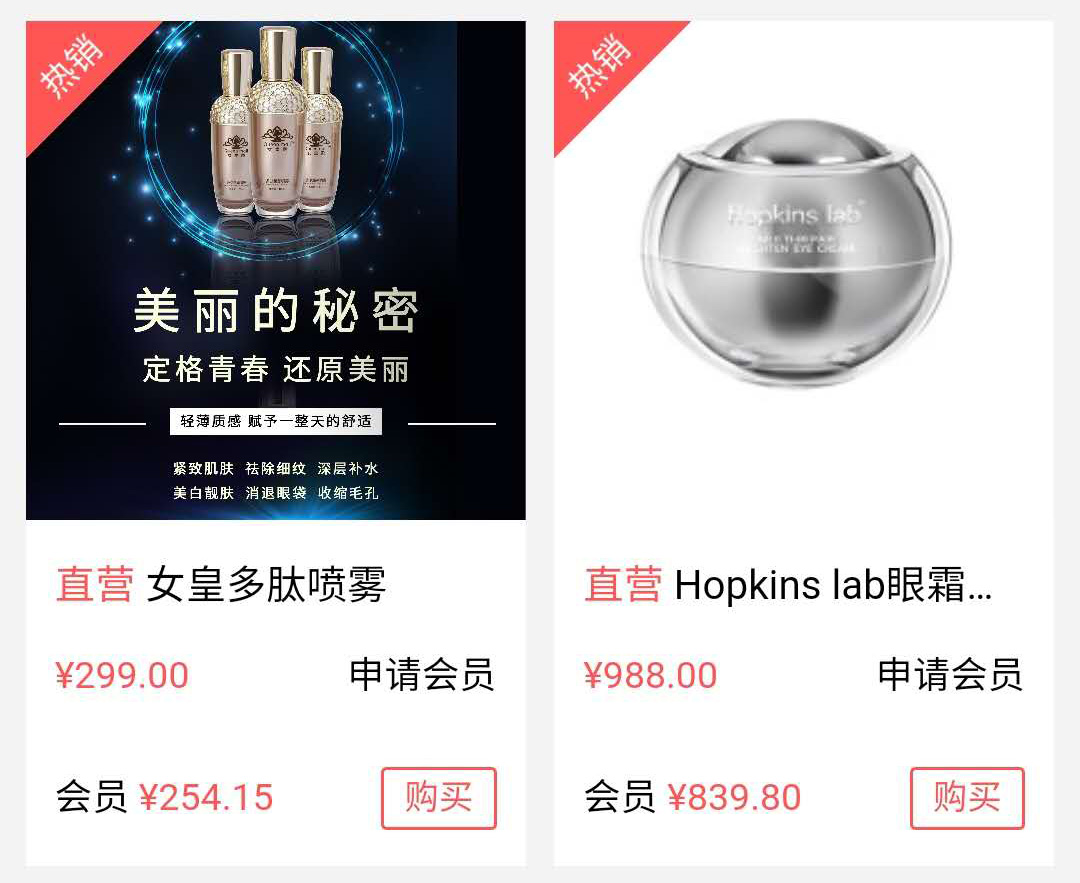Click the 定格青春 还原美丽 slogan text
Screen dimensions: 1080x883
[x=276, y=369]
